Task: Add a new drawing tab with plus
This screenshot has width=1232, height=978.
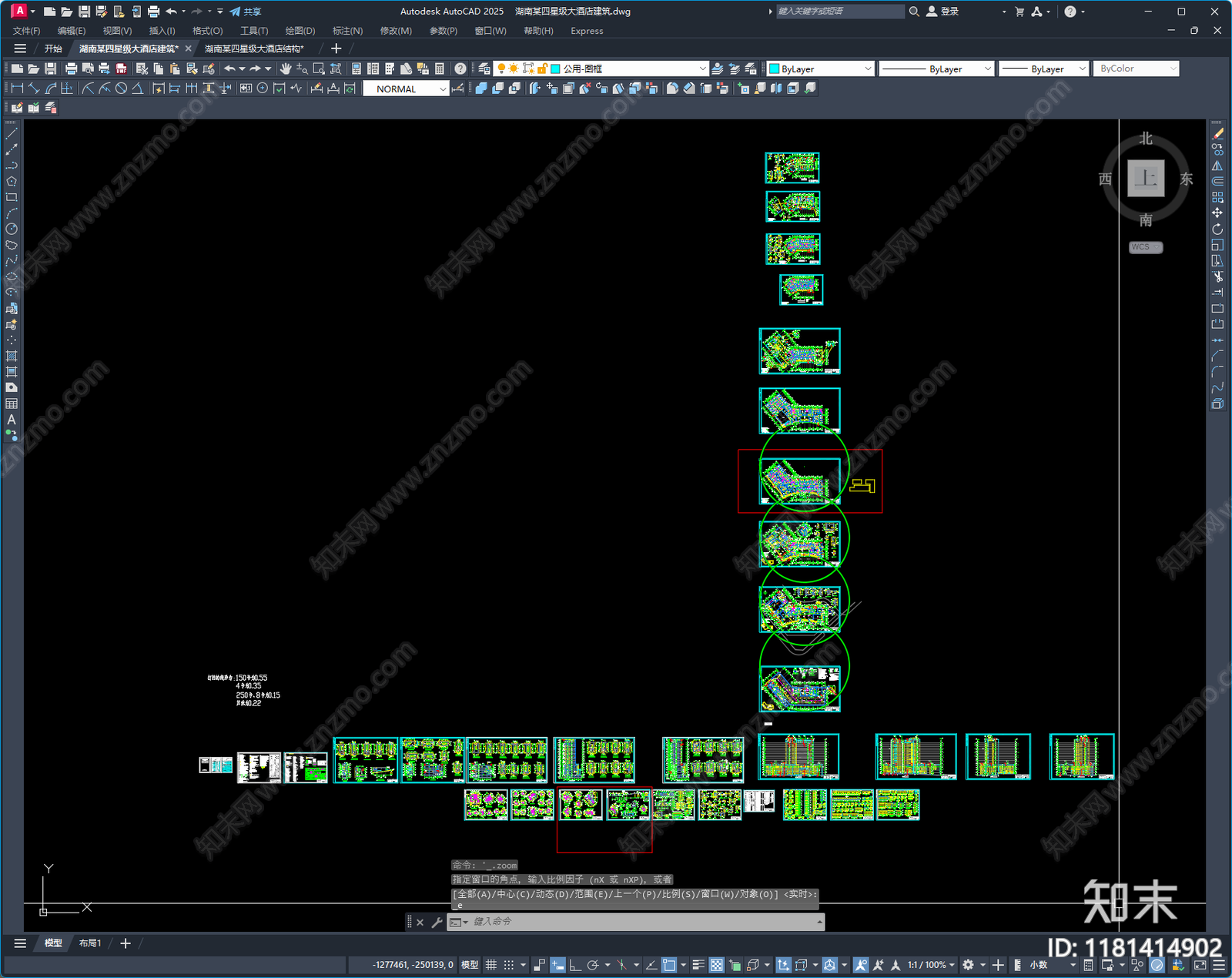Action: tap(336, 49)
